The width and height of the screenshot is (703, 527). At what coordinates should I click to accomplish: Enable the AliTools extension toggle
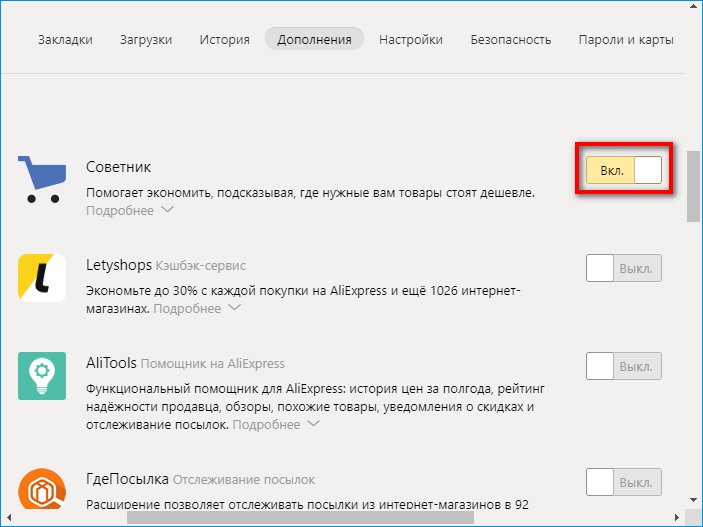[624, 366]
